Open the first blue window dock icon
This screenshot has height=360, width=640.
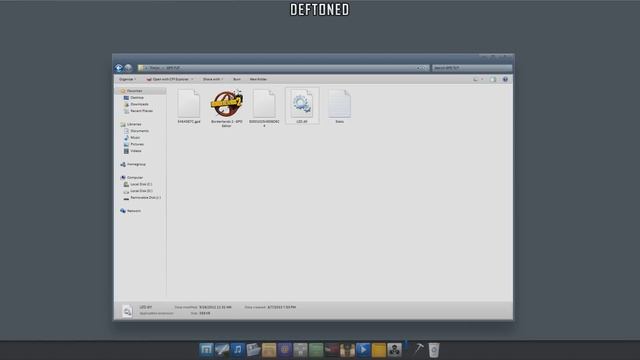point(206,350)
